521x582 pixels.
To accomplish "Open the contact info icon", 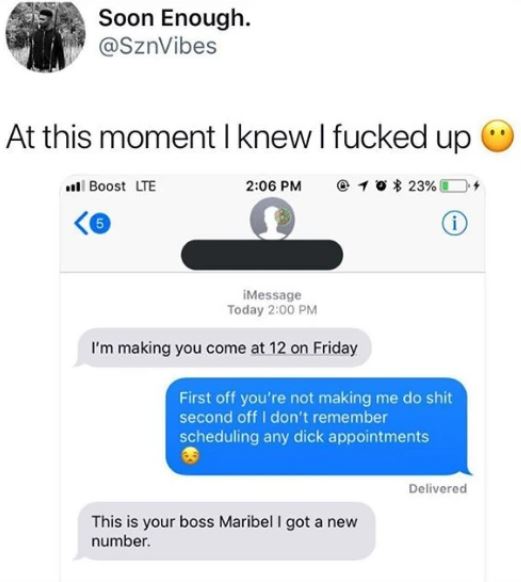I will coord(454,224).
